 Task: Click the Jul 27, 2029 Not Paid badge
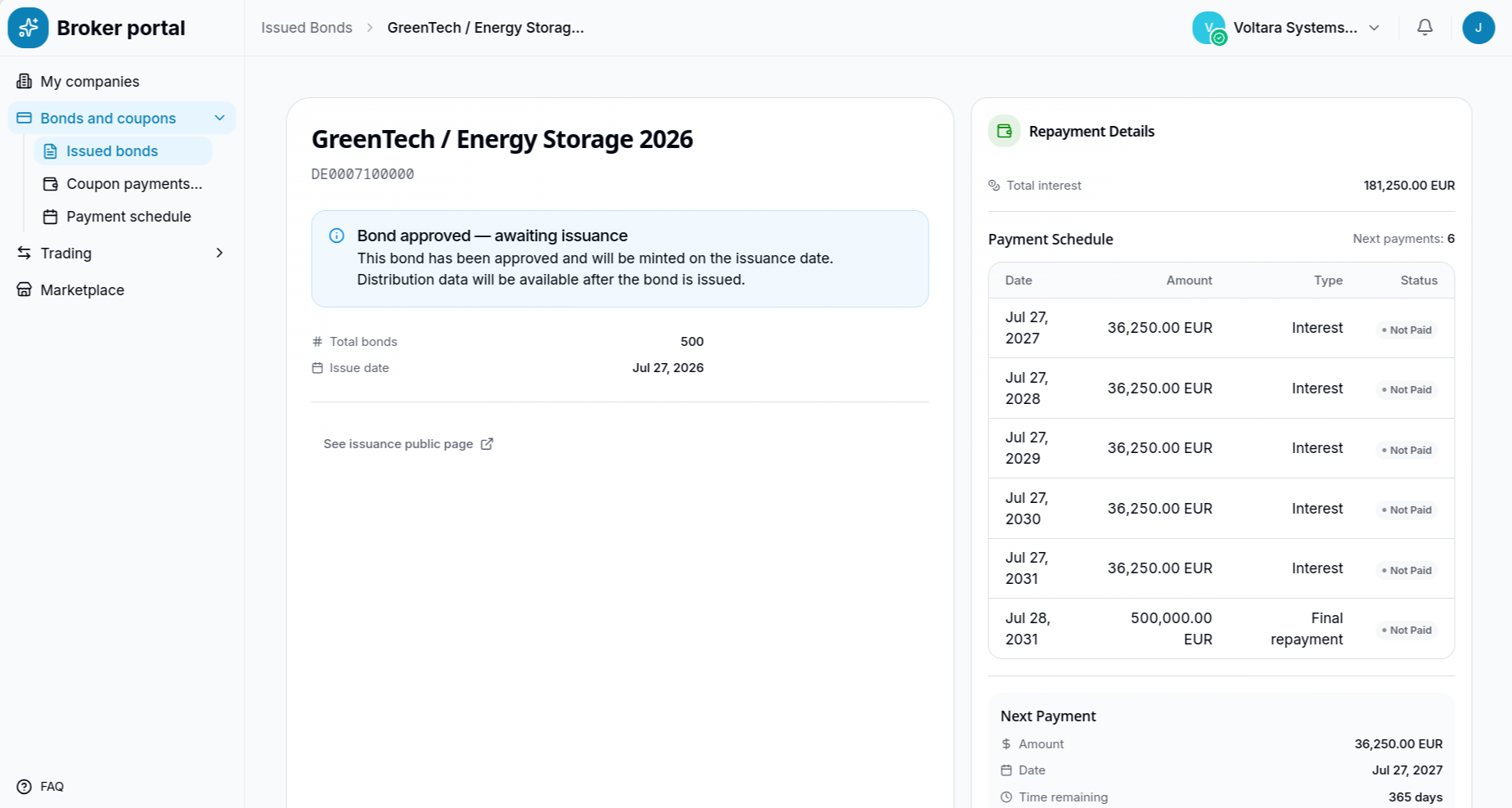(x=1406, y=451)
